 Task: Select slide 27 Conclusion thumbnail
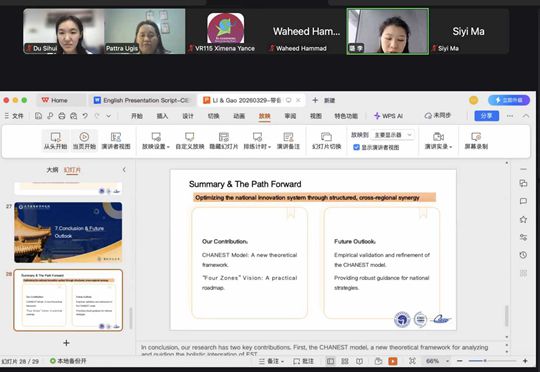pyautogui.click(x=68, y=232)
